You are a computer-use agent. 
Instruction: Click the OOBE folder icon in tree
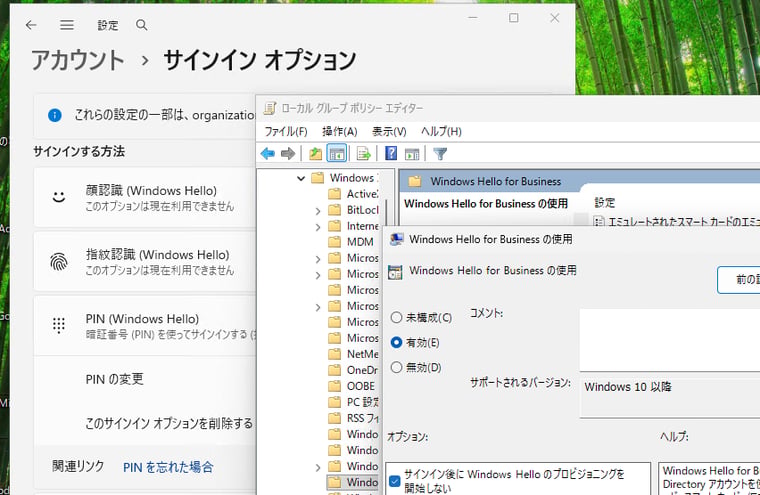pos(334,386)
